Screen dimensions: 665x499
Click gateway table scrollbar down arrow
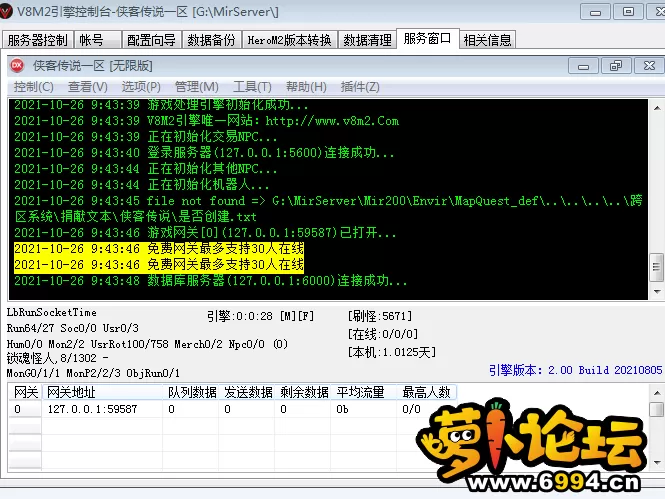pyautogui.click(x=657, y=463)
